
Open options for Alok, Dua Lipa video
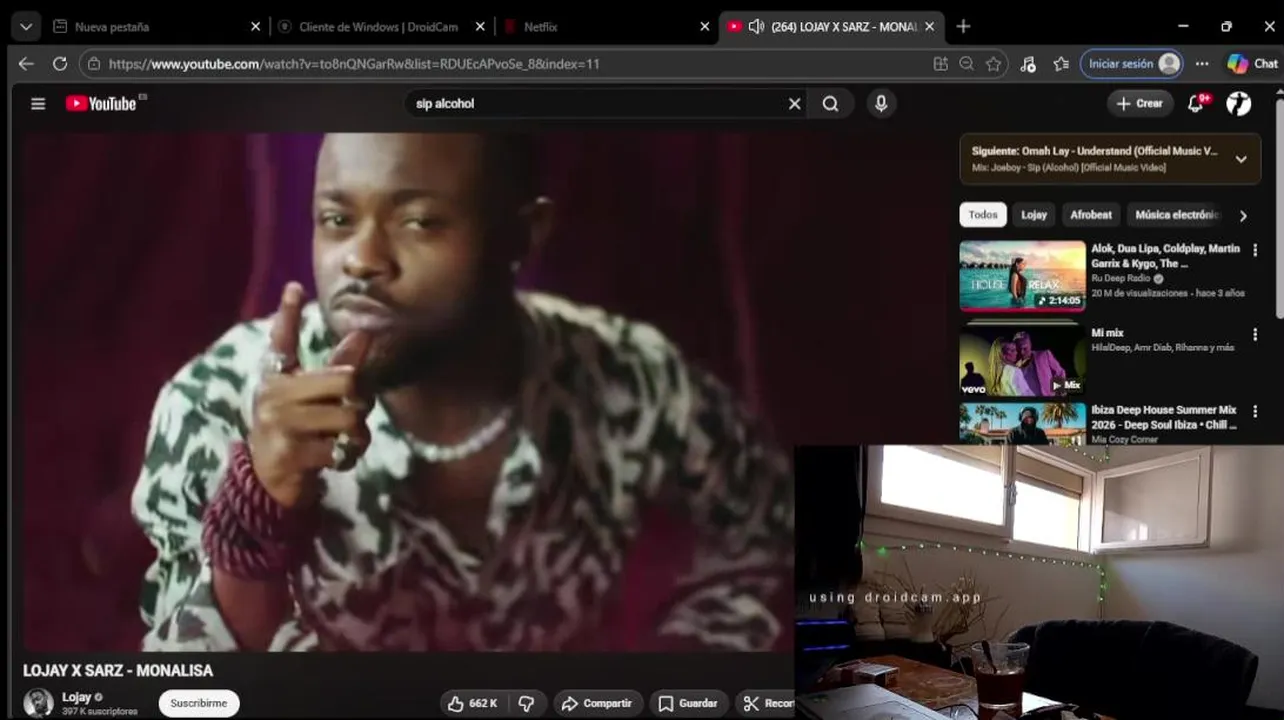coord(1255,251)
